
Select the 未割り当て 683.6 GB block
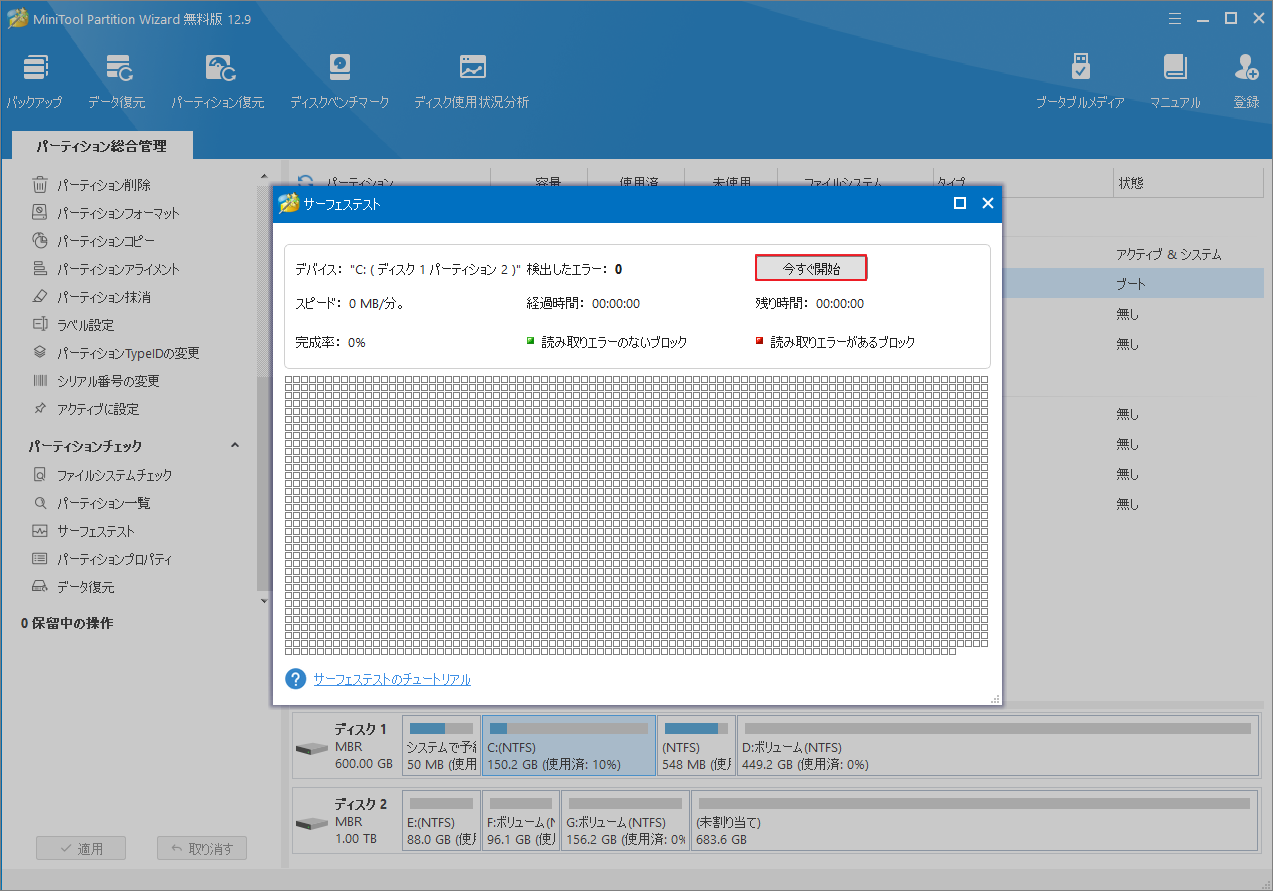pos(974,820)
